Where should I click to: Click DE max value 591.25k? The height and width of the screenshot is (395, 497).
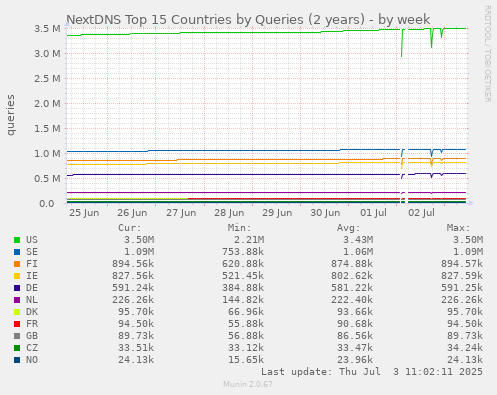(x=462, y=288)
